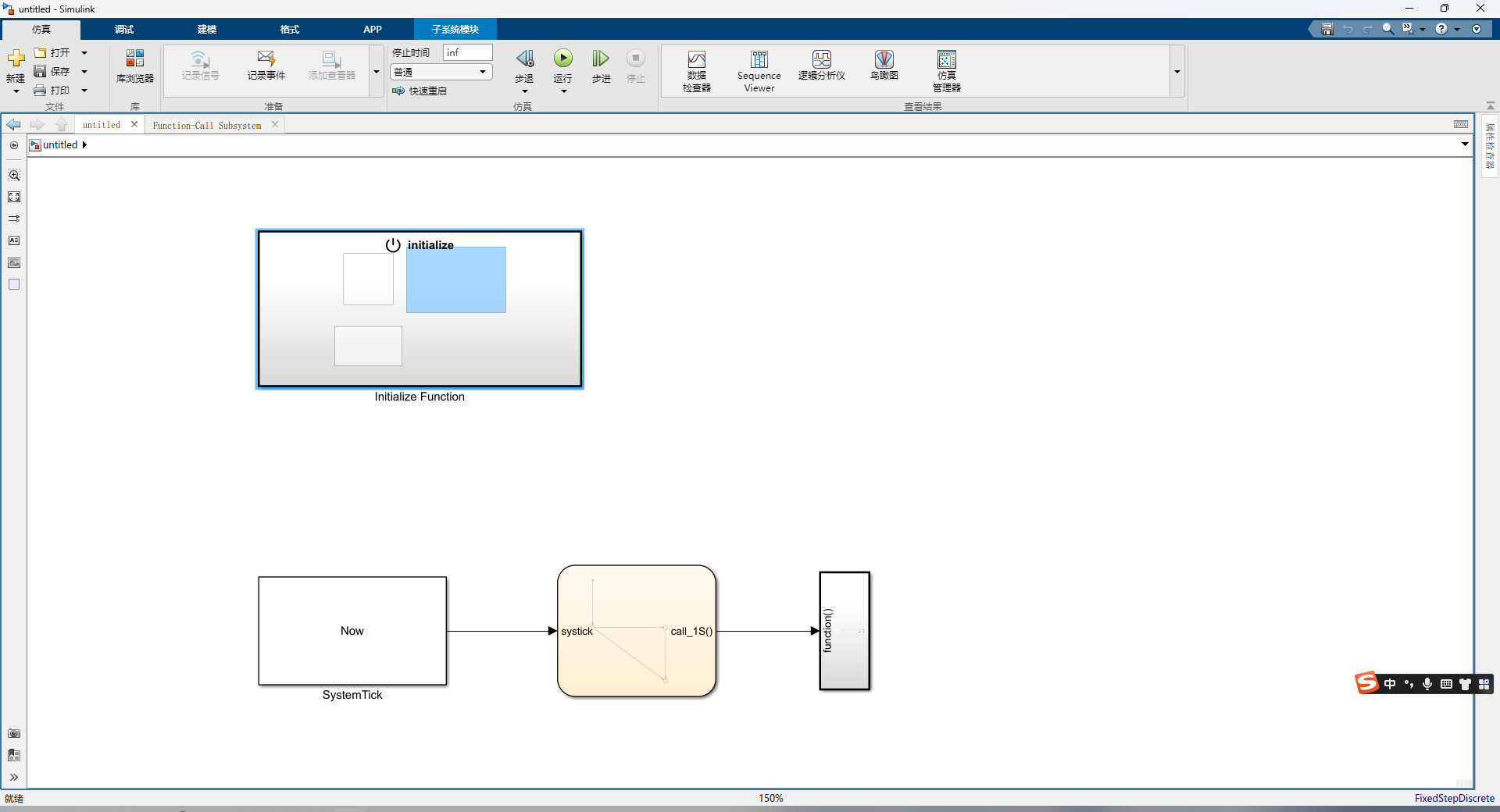Click the favorite commands icon in quick access toolbar
The width and height of the screenshot is (1500, 812).
coord(1408,29)
